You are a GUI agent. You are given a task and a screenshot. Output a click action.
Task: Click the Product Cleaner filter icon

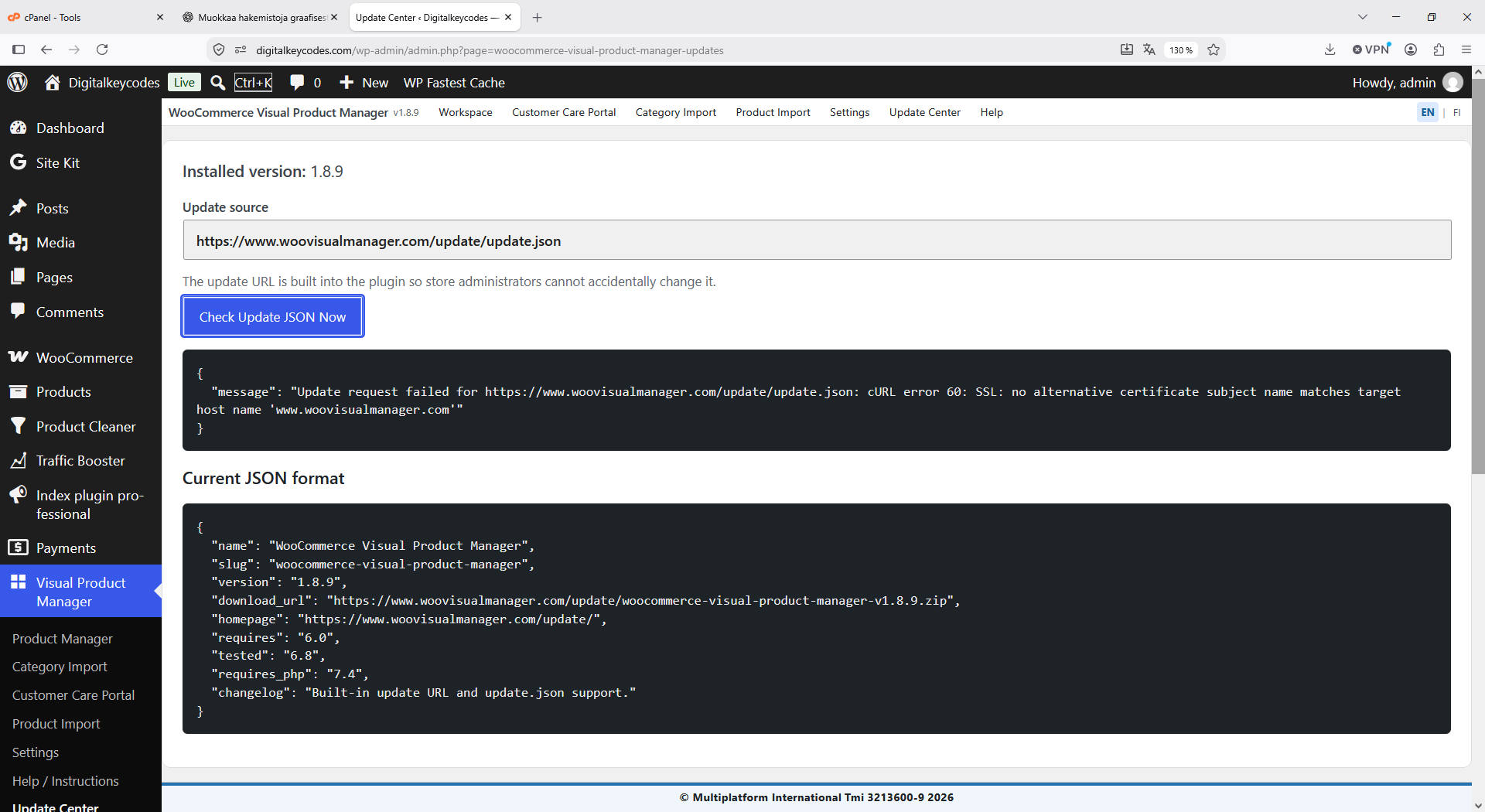tap(18, 426)
